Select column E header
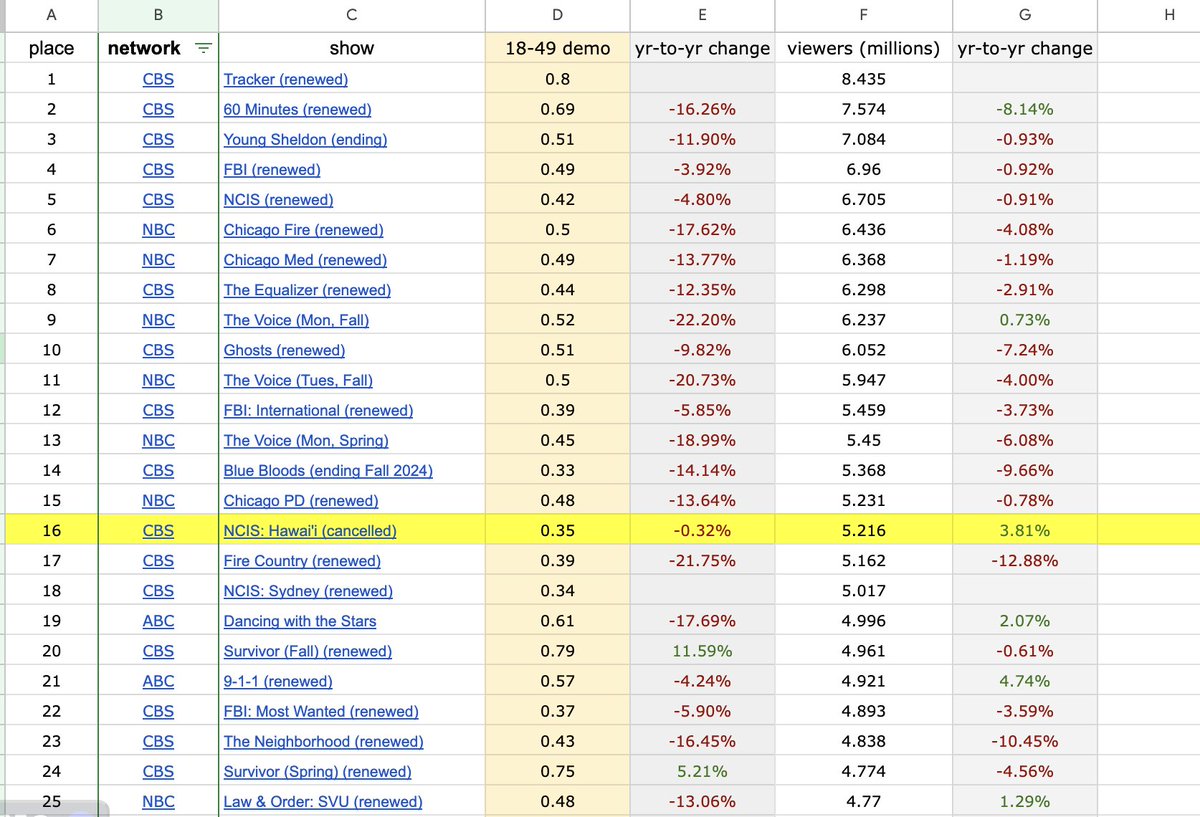This screenshot has height=817, width=1200. coord(702,15)
